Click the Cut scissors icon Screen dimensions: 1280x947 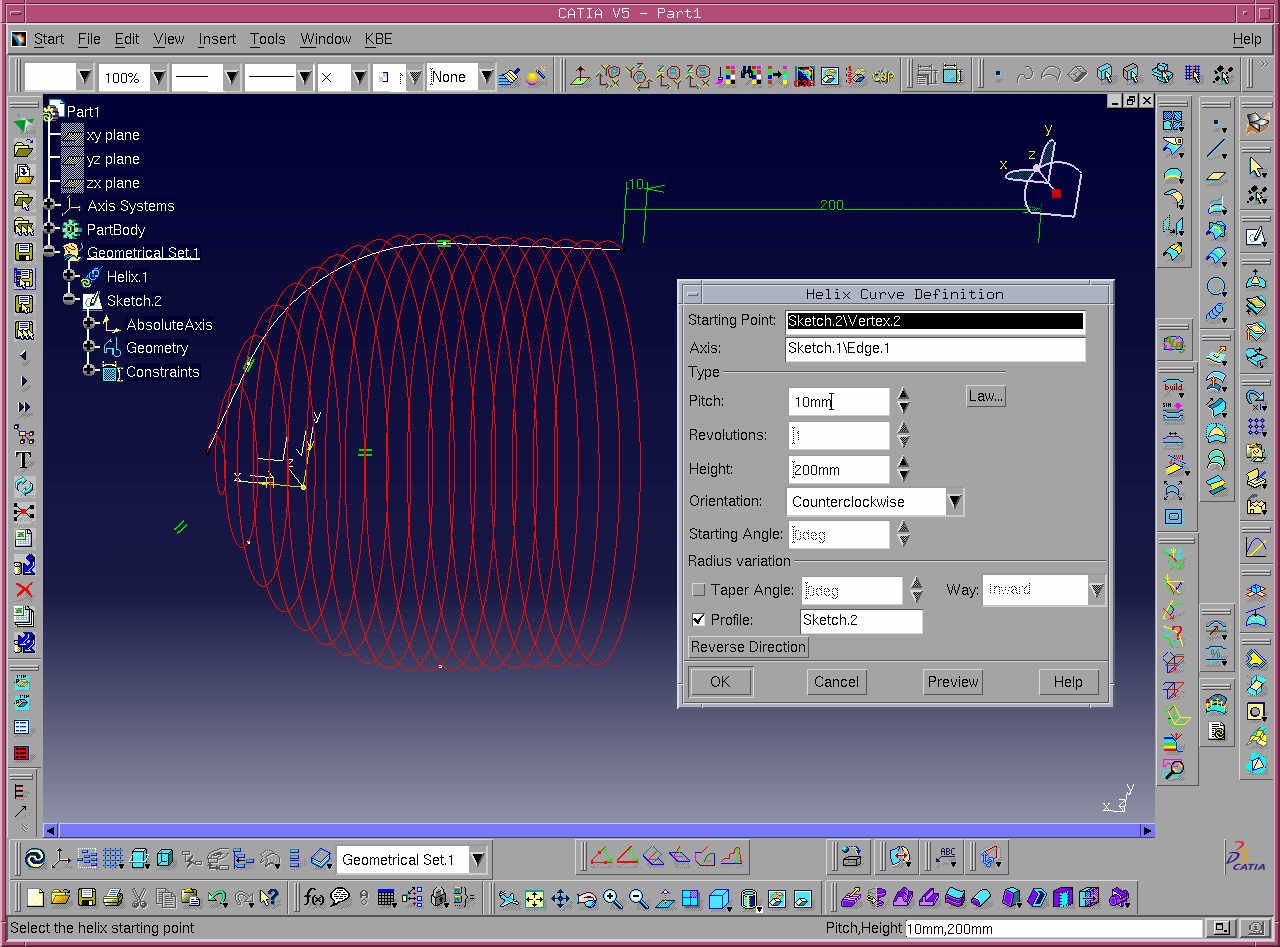[139, 897]
